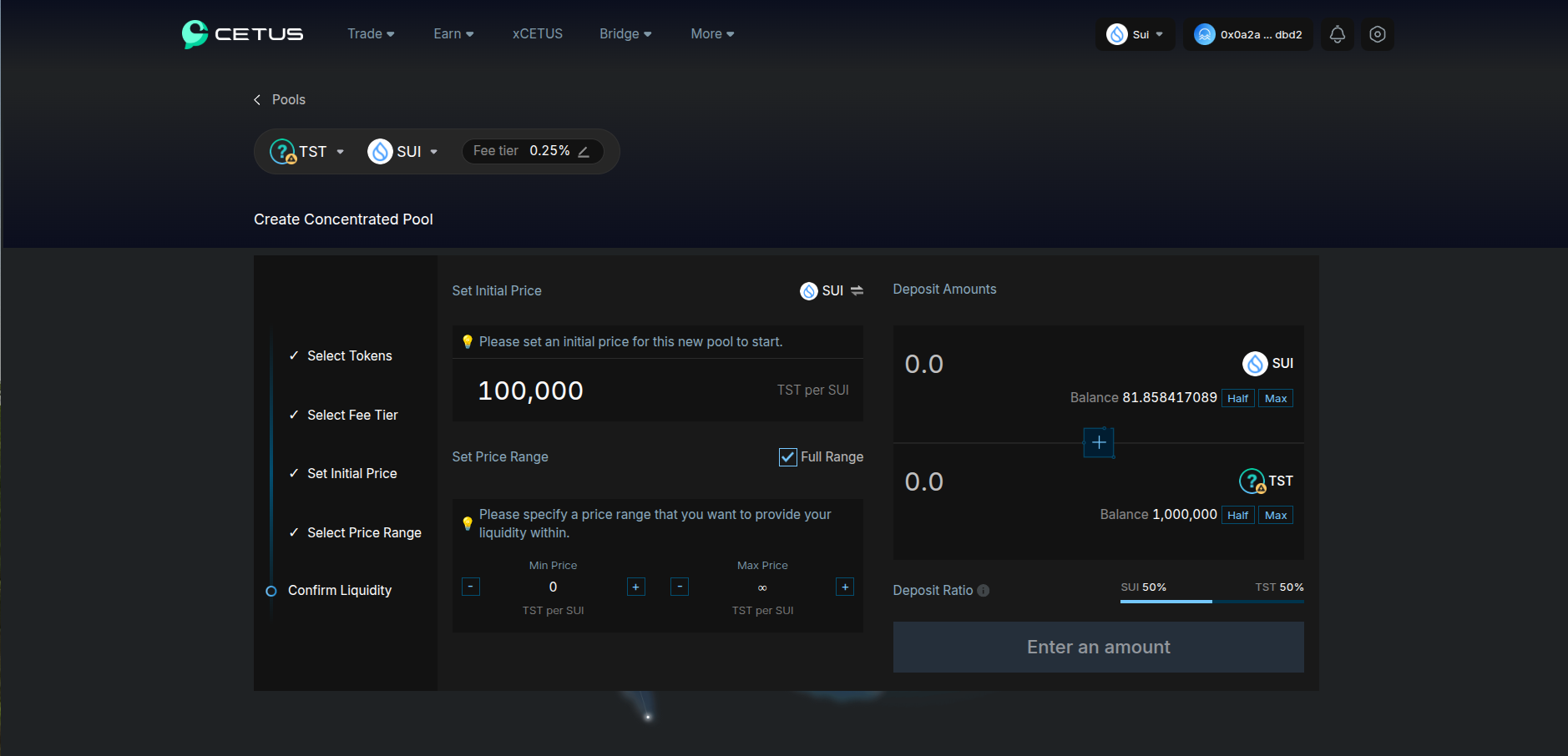Open the wallet 0x0a2a...dbd2 menu
This screenshot has height=756, width=1568.
click(x=1248, y=34)
